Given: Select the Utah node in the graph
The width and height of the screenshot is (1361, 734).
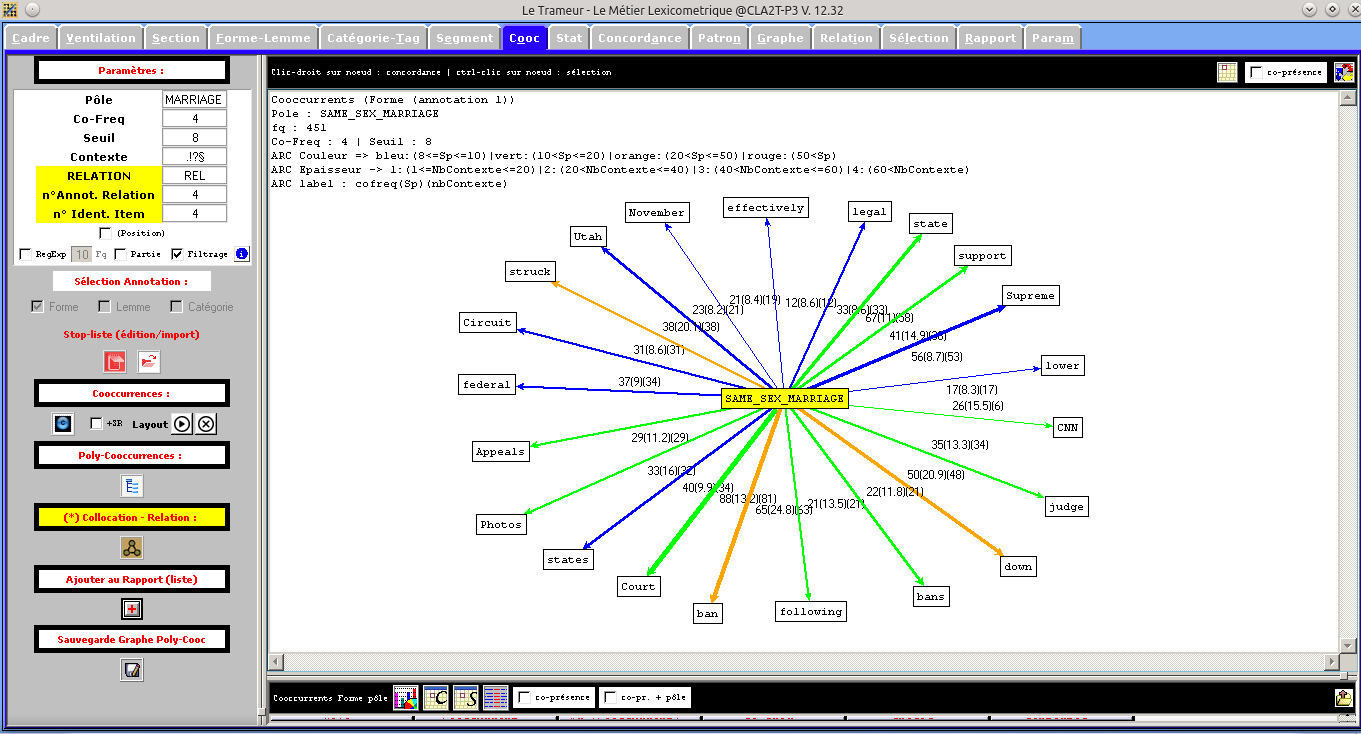Looking at the screenshot, I should pyautogui.click(x=588, y=237).
